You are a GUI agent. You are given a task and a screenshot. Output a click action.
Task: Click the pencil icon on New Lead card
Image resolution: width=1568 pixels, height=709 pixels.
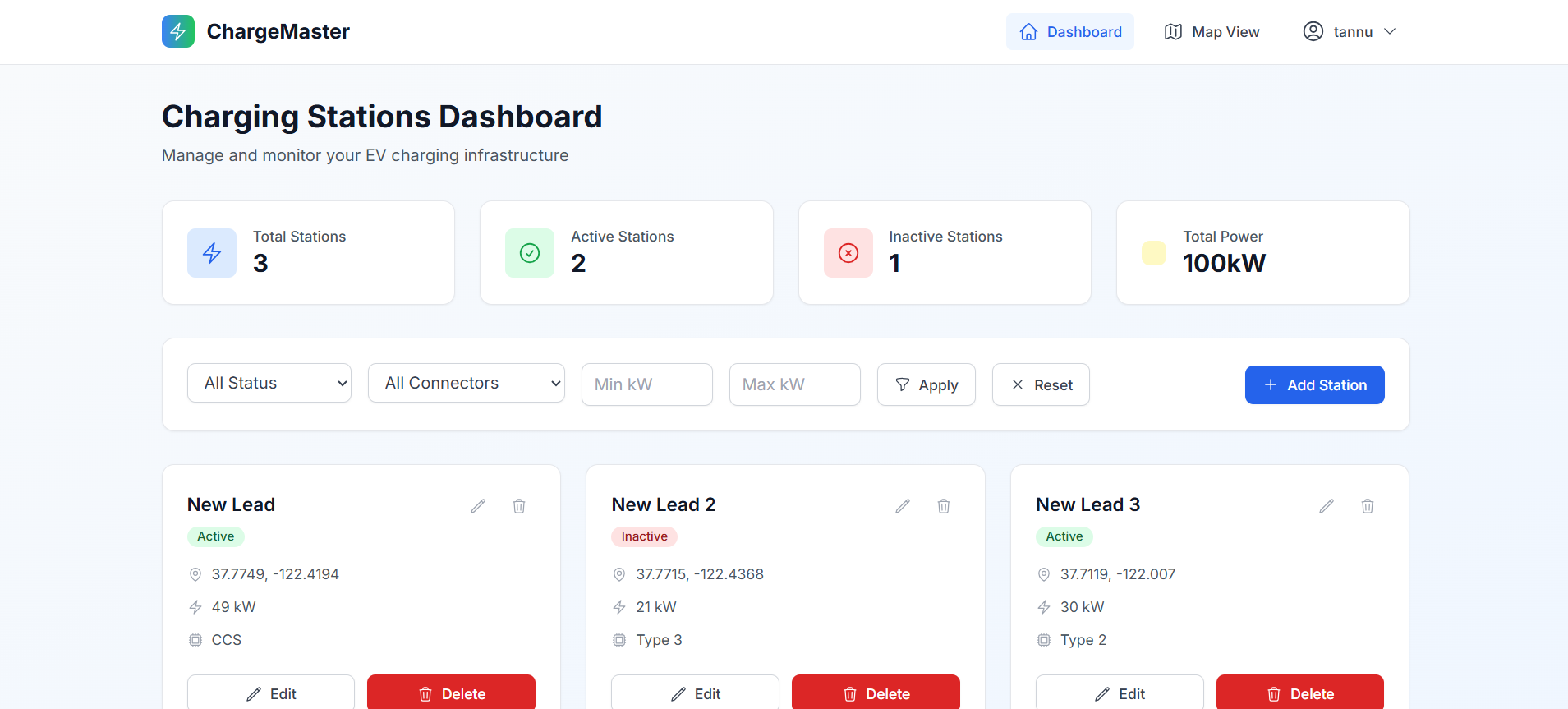coord(478,506)
